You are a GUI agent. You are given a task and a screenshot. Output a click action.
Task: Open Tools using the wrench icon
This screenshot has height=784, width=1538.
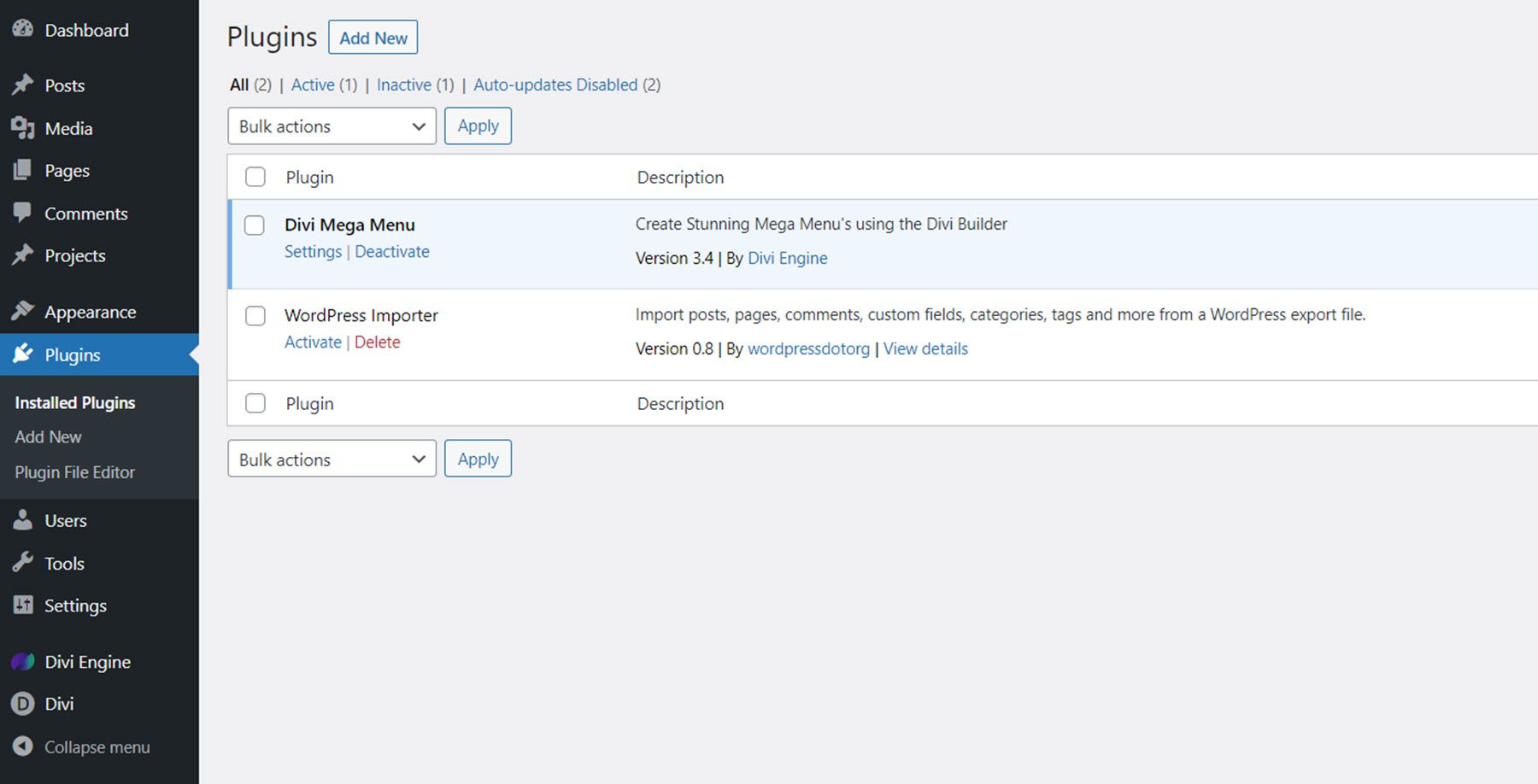pos(21,563)
